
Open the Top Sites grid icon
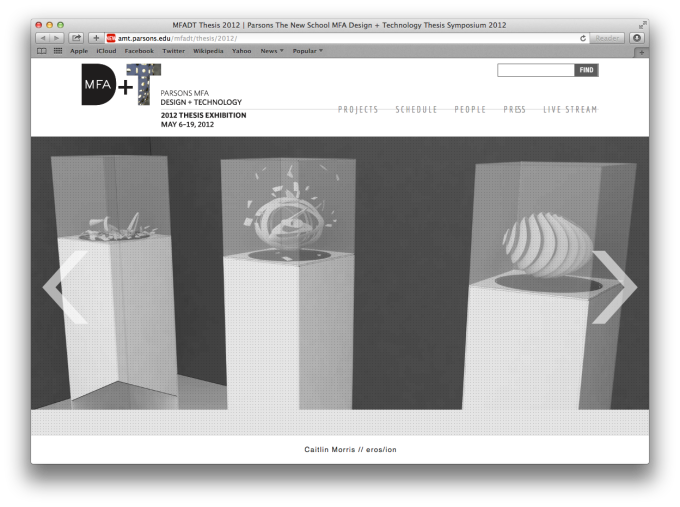pos(58,51)
